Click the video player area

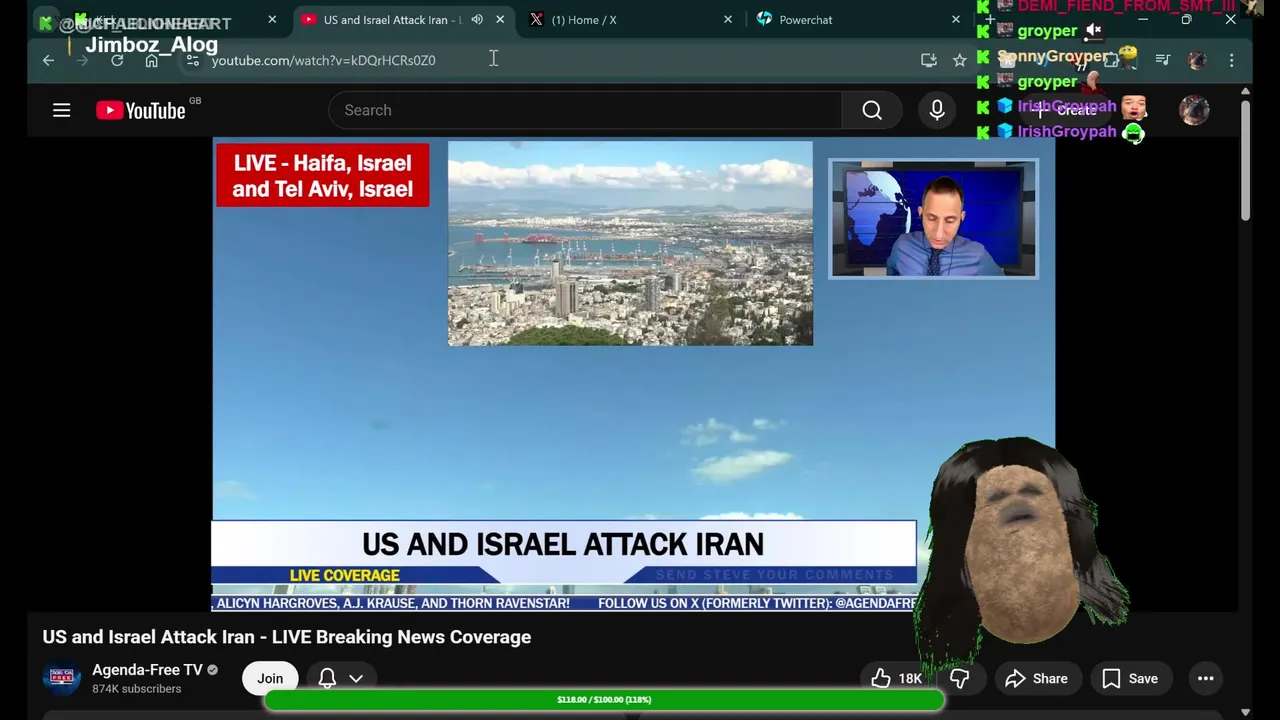pos(633,374)
